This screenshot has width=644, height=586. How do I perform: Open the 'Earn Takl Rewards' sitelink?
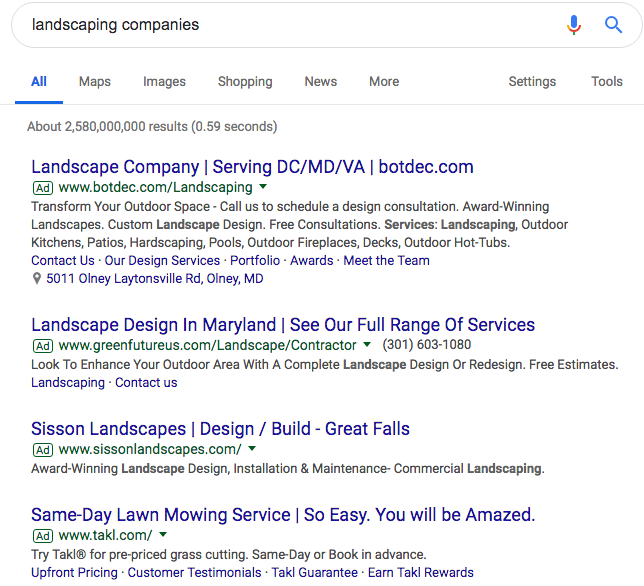click(421, 572)
